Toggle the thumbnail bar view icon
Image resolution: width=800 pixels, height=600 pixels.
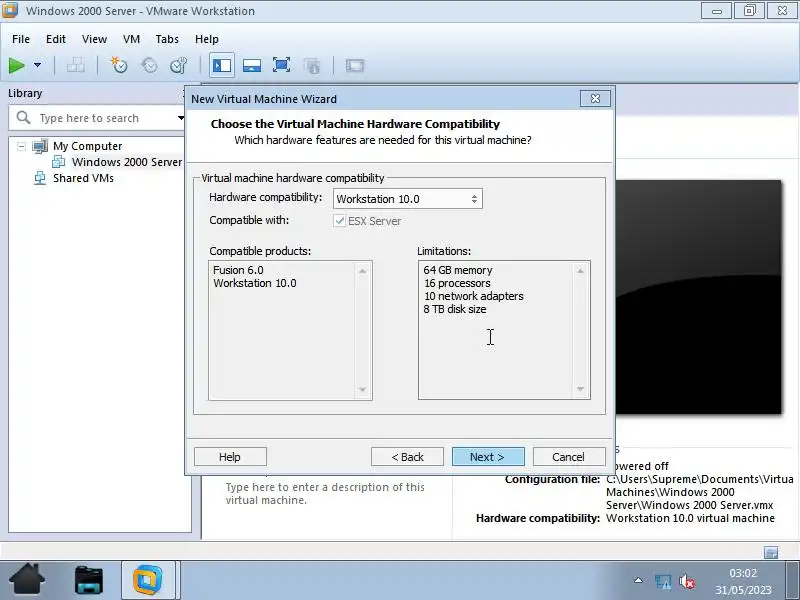click(x=252, y=65)
